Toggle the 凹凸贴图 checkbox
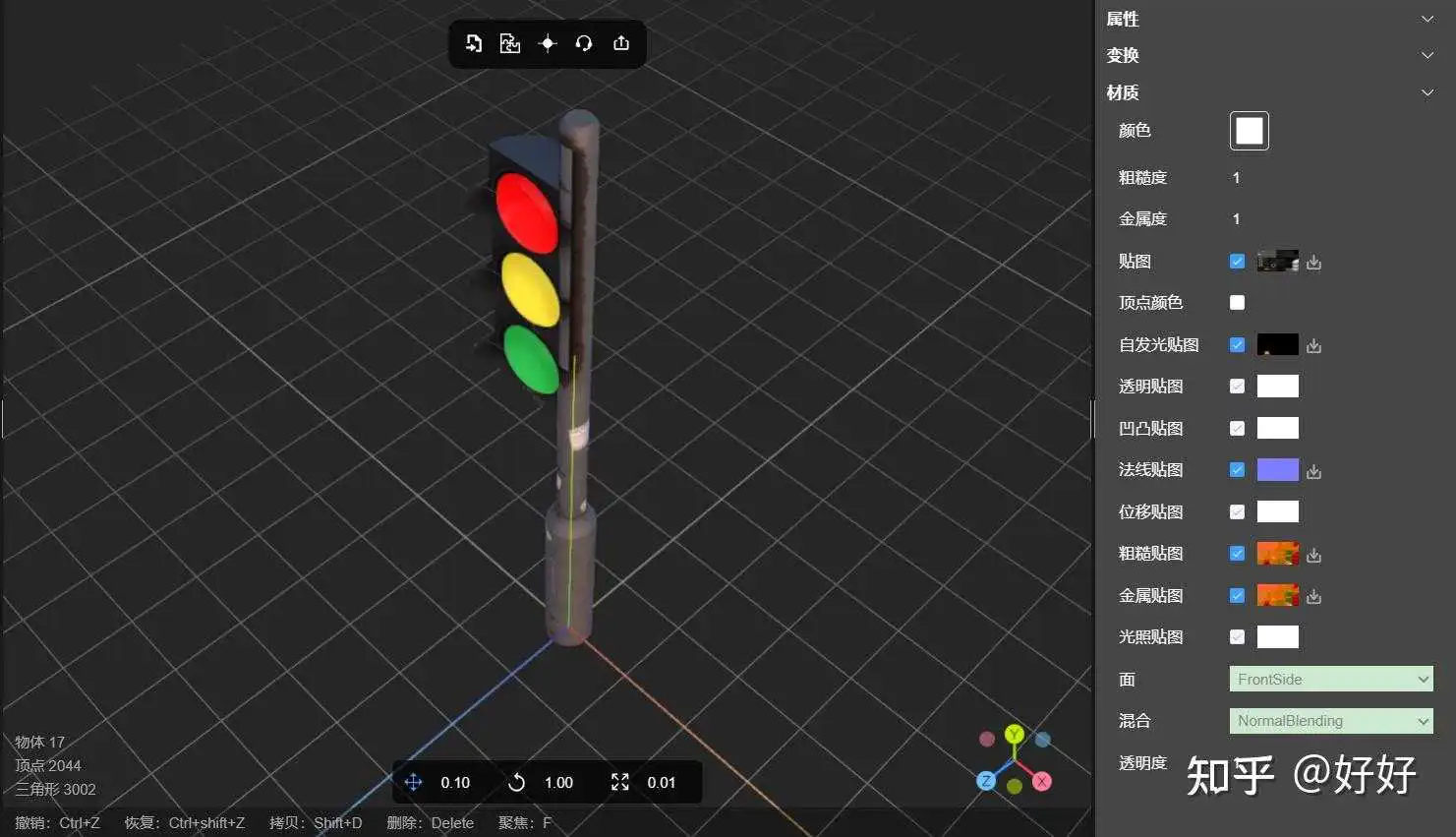This screenshot has width=1456, height=837. click(1237, 428)
